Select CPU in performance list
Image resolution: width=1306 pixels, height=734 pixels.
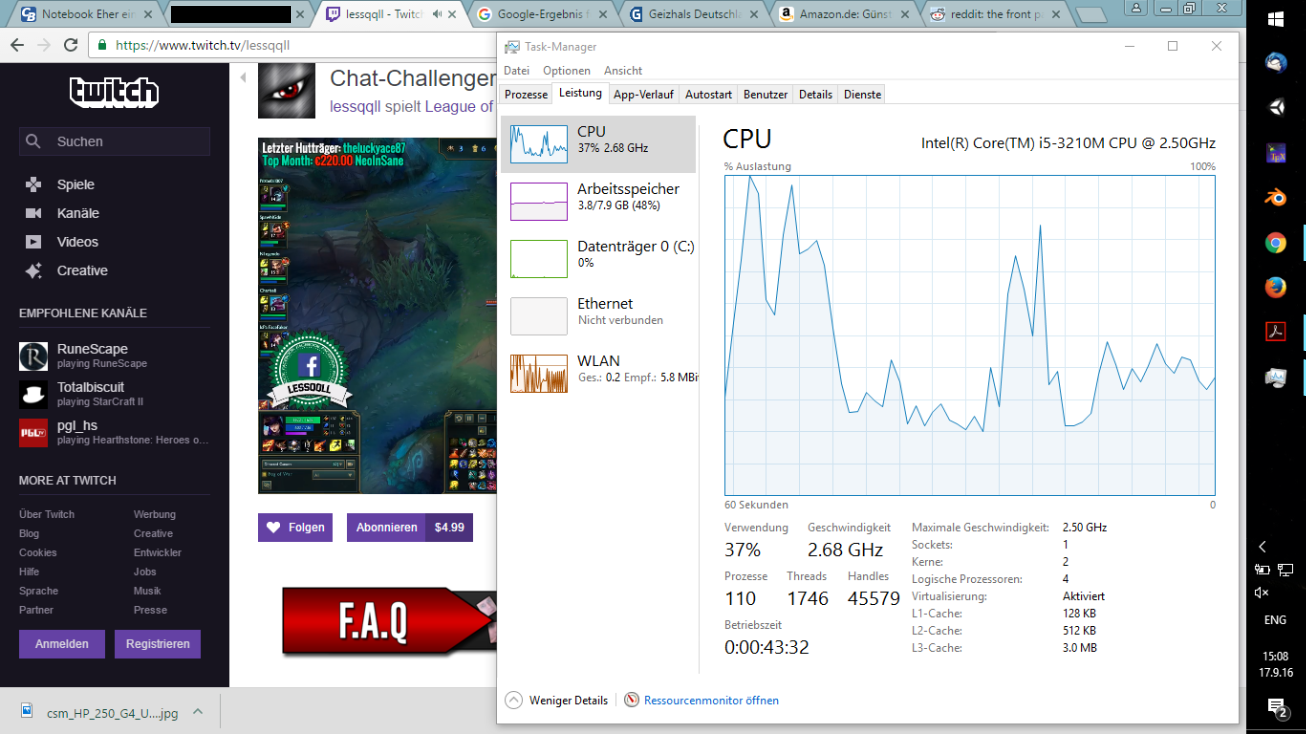598,144
